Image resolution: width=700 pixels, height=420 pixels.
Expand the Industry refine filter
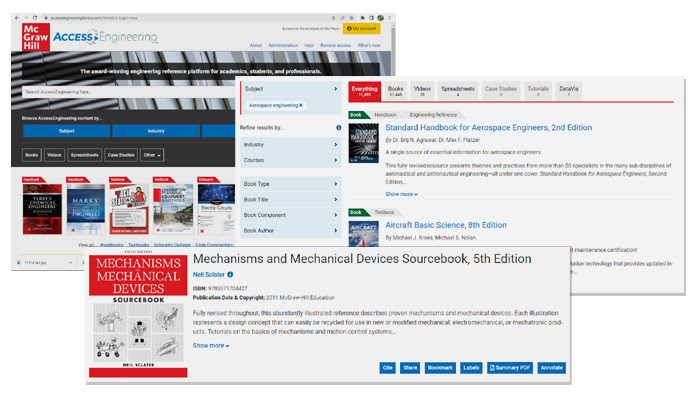[x=291, y=145]
